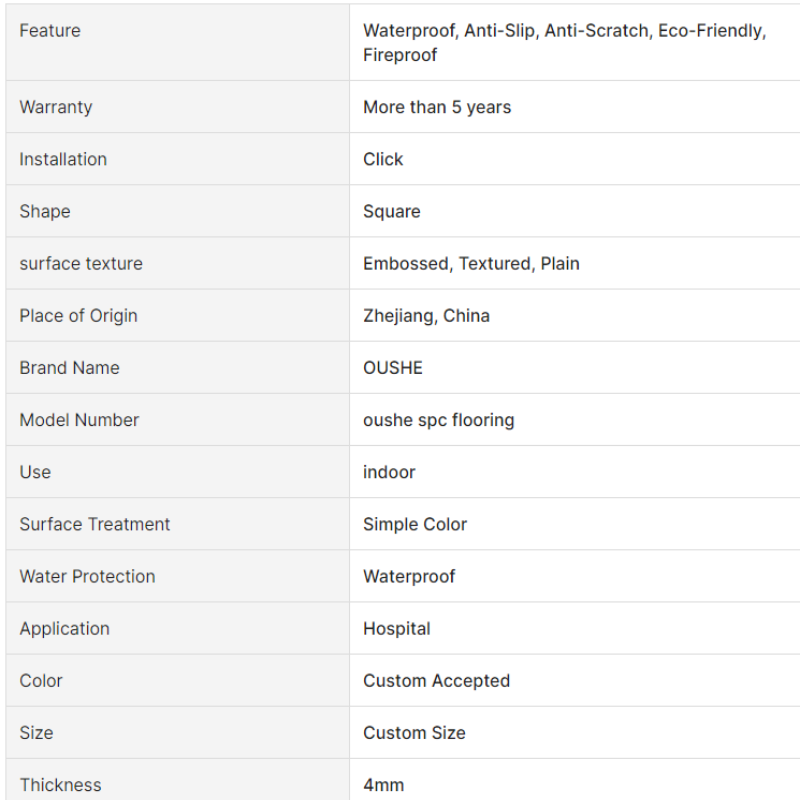Click the Click installation value
800x800 pixels.
click(x=383, y=159)
